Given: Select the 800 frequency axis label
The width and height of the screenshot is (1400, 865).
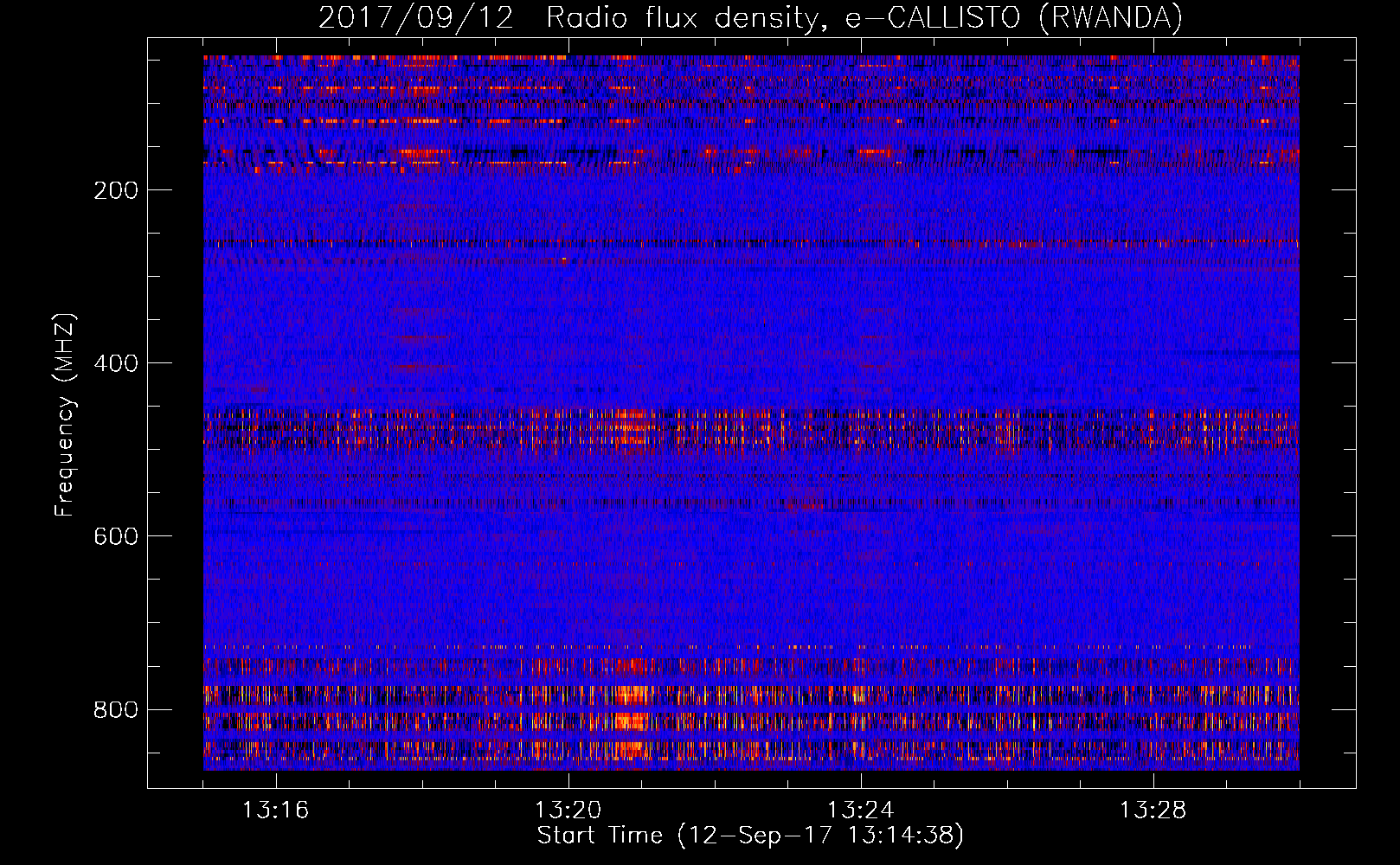Looking at the screenshot, I should [116, 709].
